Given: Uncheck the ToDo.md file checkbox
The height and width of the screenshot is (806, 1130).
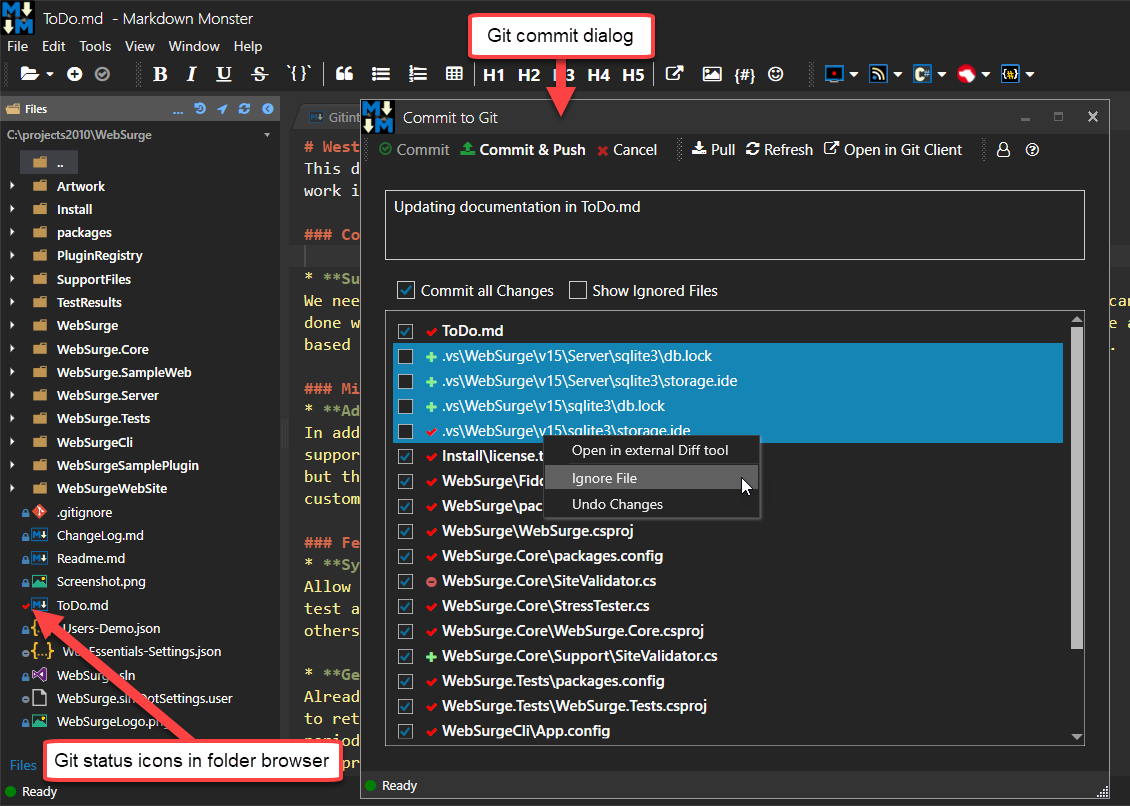Looking at the screenshot, I should [406, 332].
